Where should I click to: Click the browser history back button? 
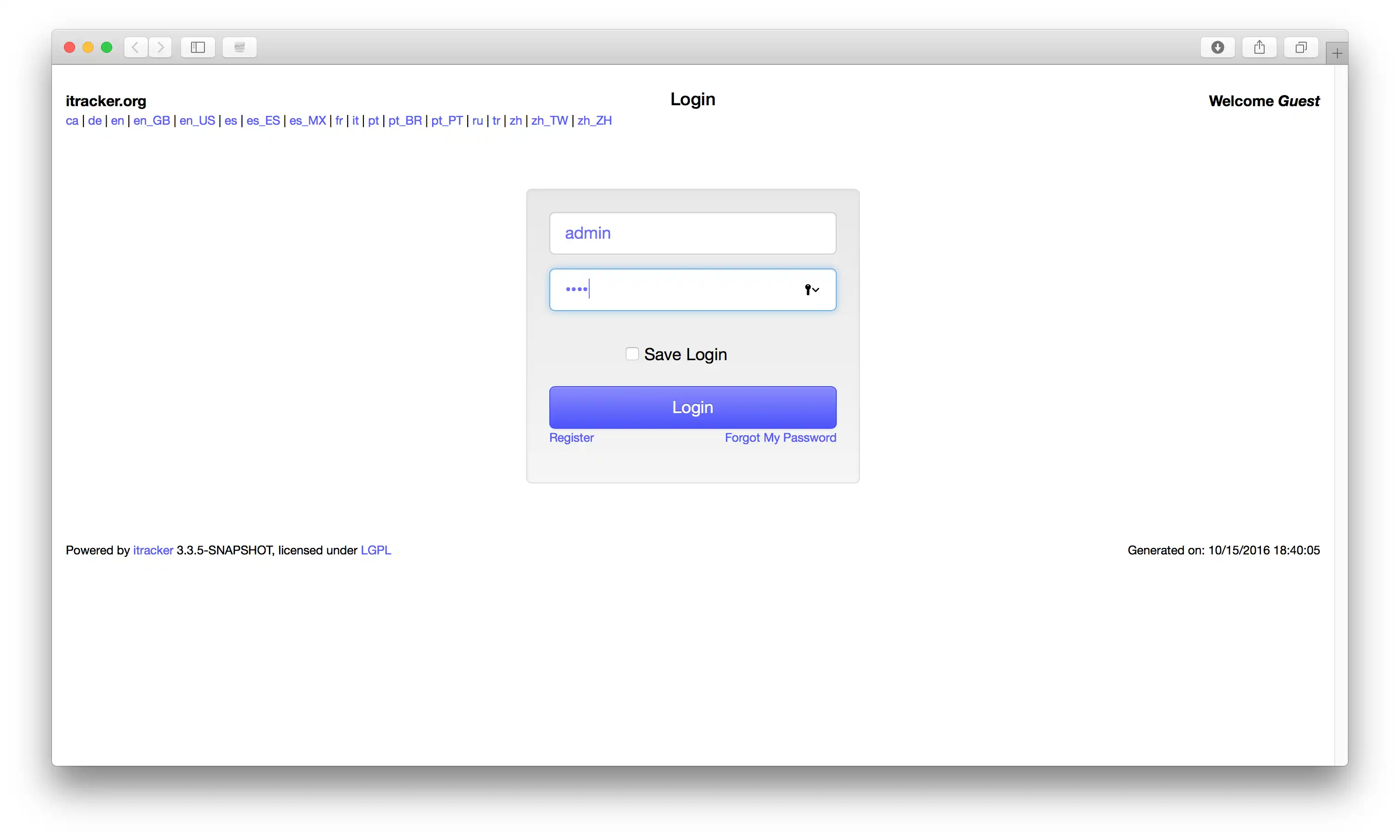[135, 47]
